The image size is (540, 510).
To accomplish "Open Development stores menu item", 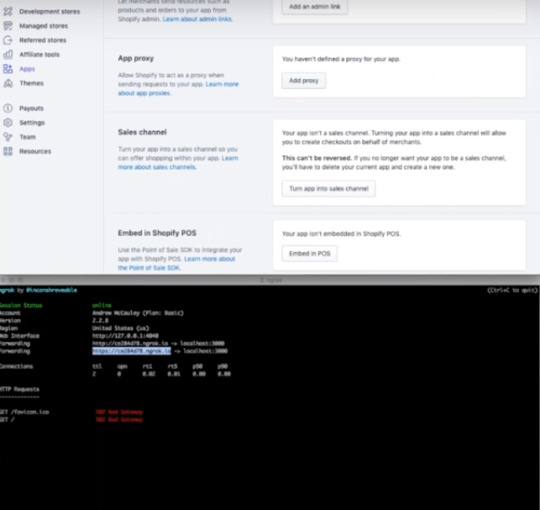I will coord(50,11).
